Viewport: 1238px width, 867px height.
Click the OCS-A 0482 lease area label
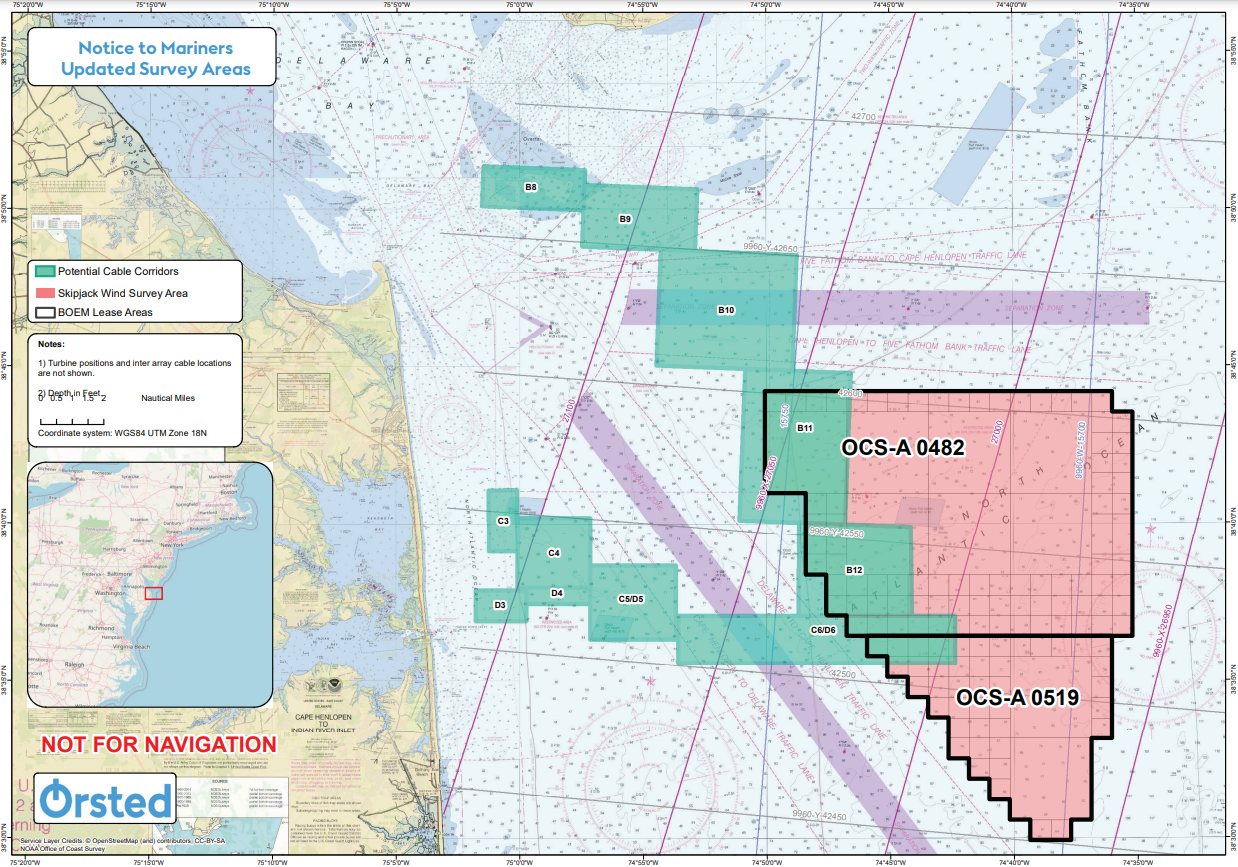(903, 449)
